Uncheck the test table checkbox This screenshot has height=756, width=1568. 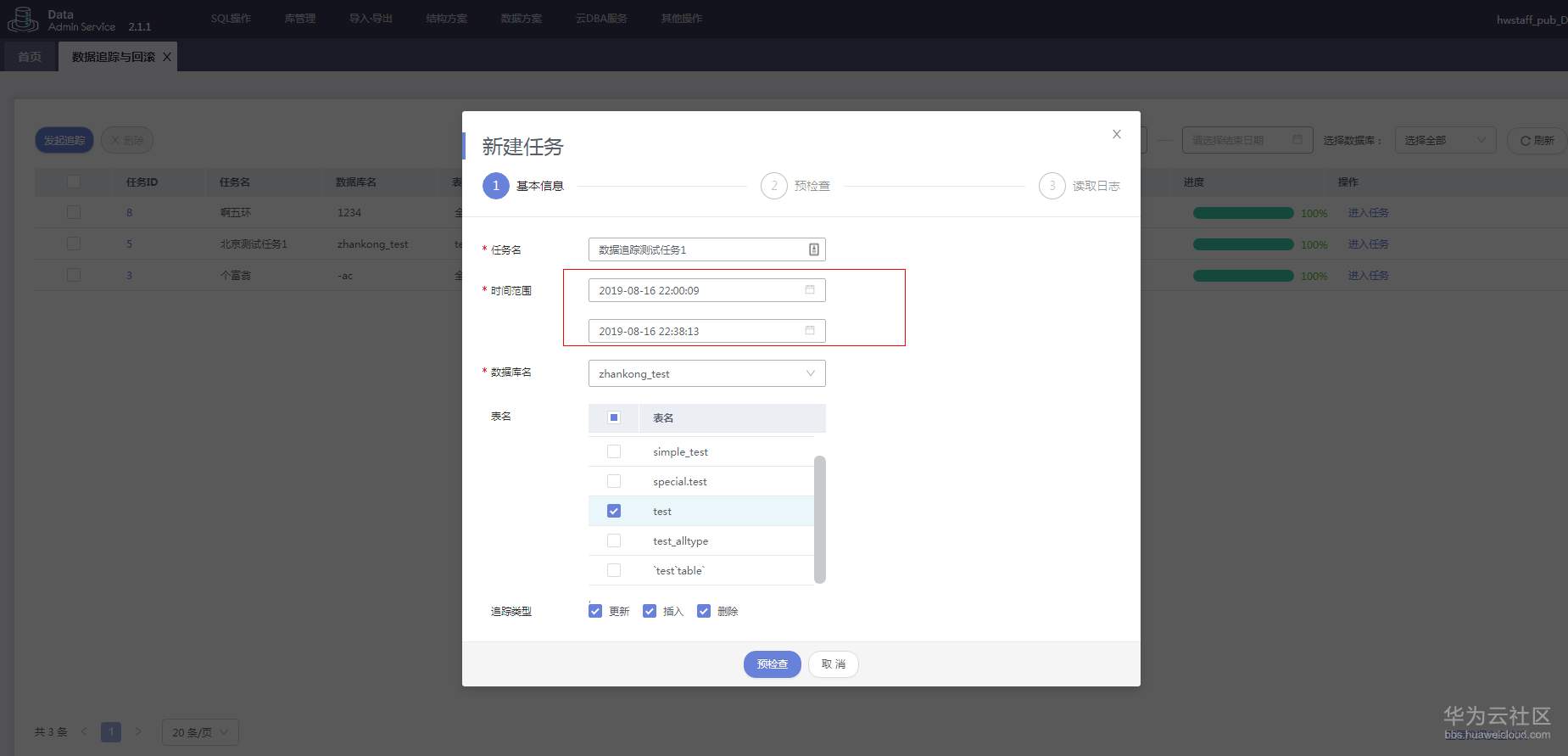coord(614,511)
